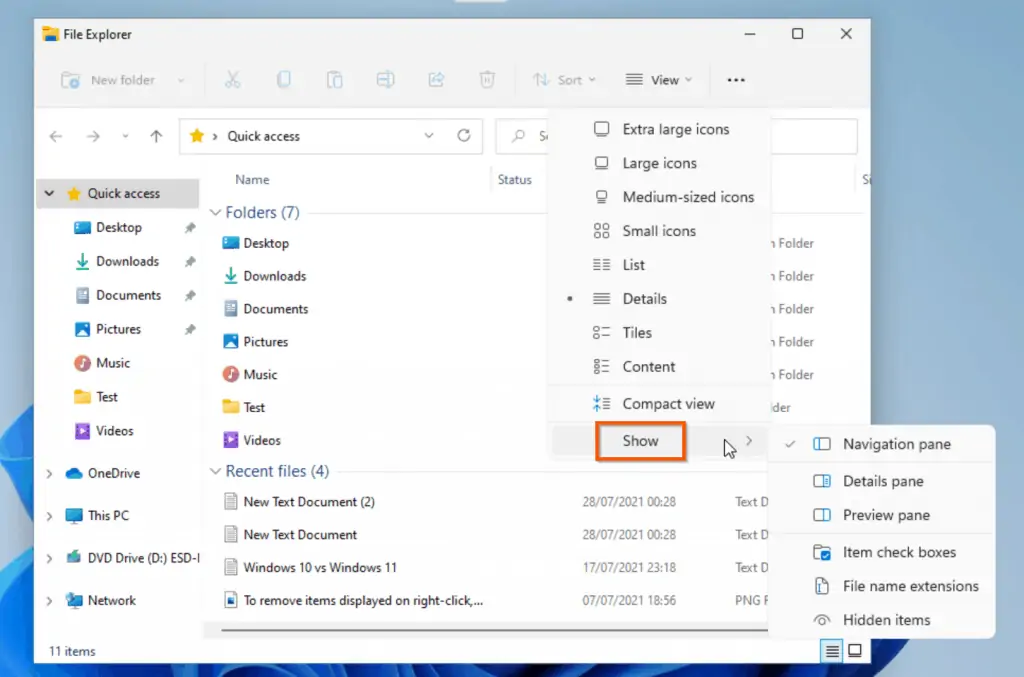Click the star icon in the address bar
This screenshot has width=1024, height=677.
197,136
